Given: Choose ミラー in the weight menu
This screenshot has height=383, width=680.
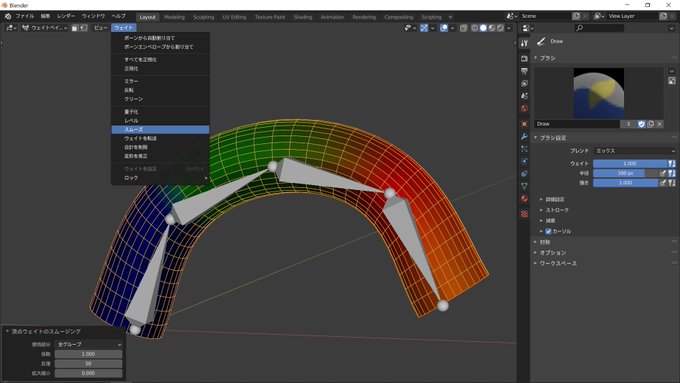Looking at the screenshot, I should (160, 81).
